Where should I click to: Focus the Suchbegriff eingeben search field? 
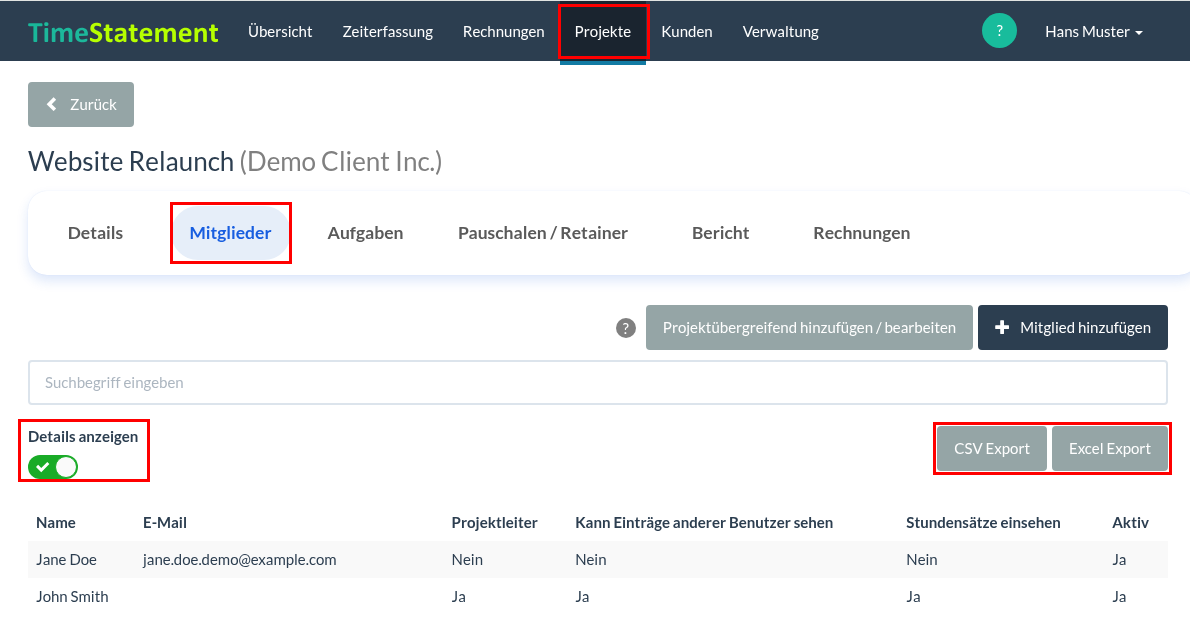click(598, 383)
